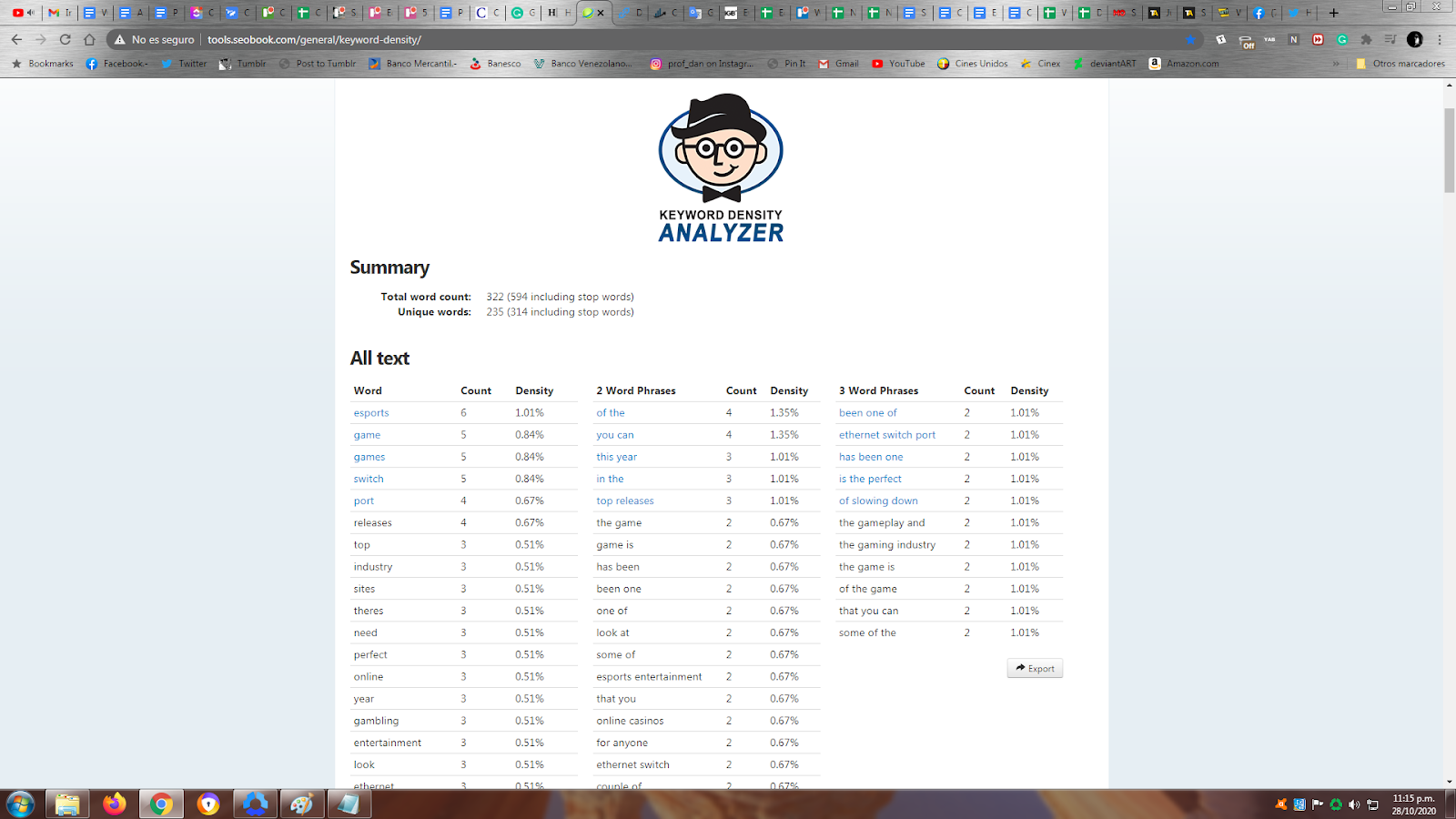Open File Explorer from the taskbar

pos(67,804)
